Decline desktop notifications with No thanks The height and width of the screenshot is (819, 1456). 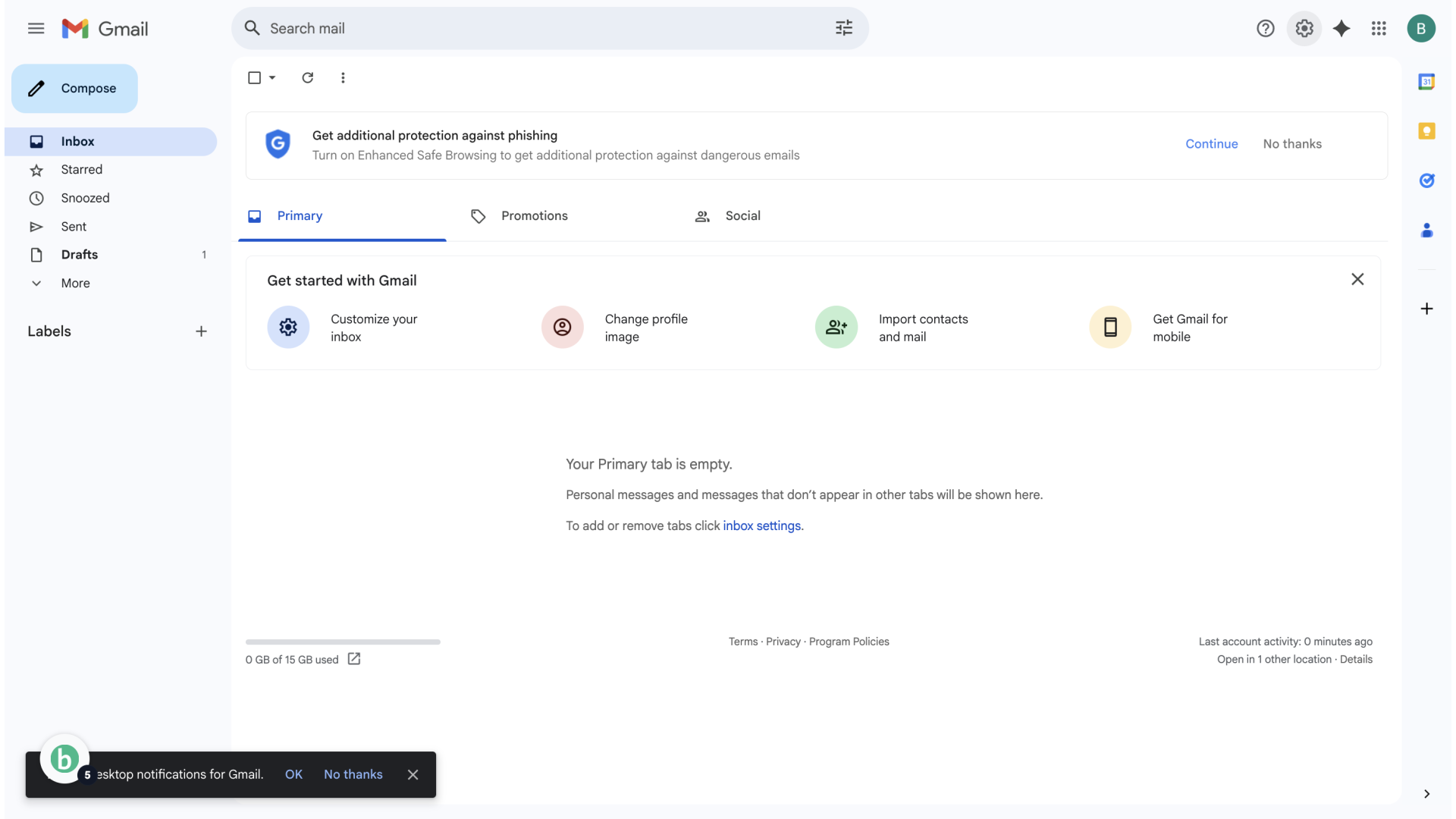point(353,774)
